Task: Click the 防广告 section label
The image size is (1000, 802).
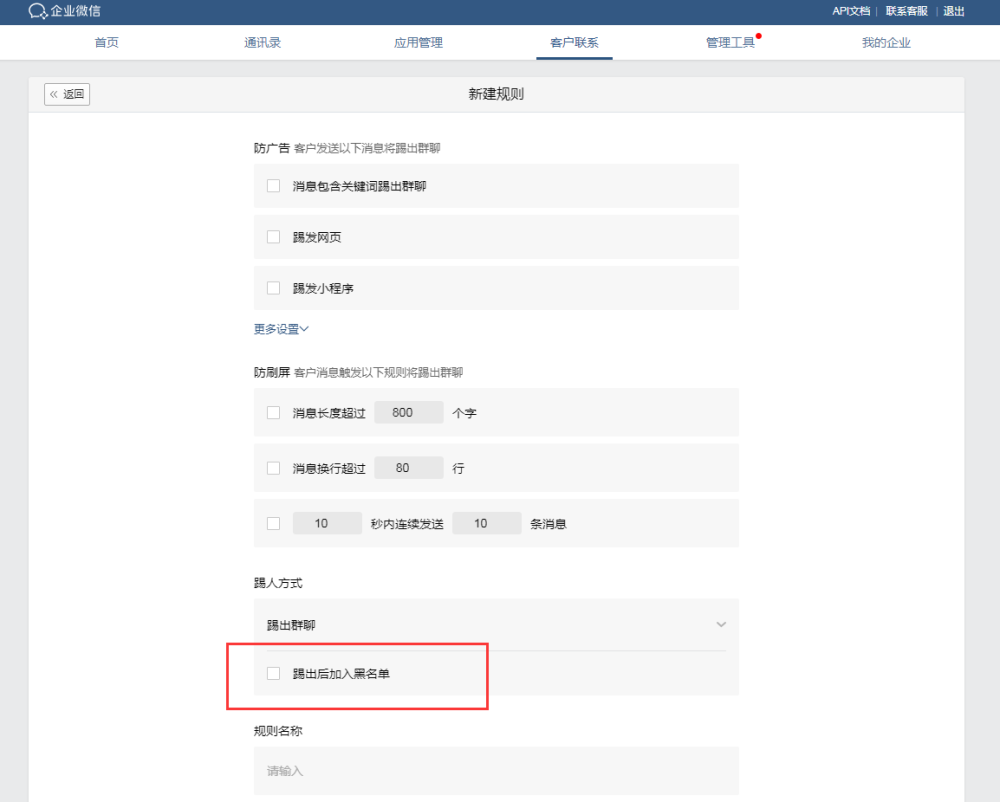Action: (x=272, y=148)
